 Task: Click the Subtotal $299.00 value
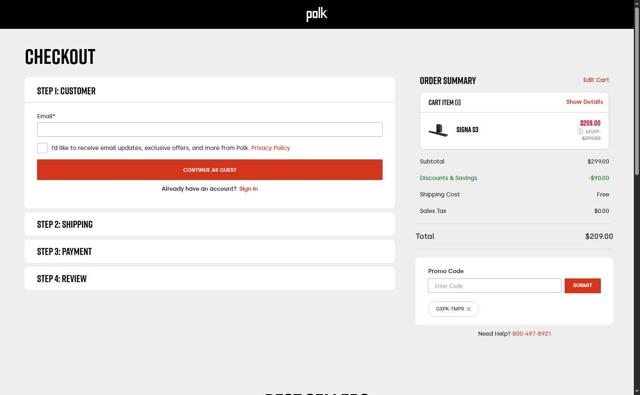click(x=598, y=162)
